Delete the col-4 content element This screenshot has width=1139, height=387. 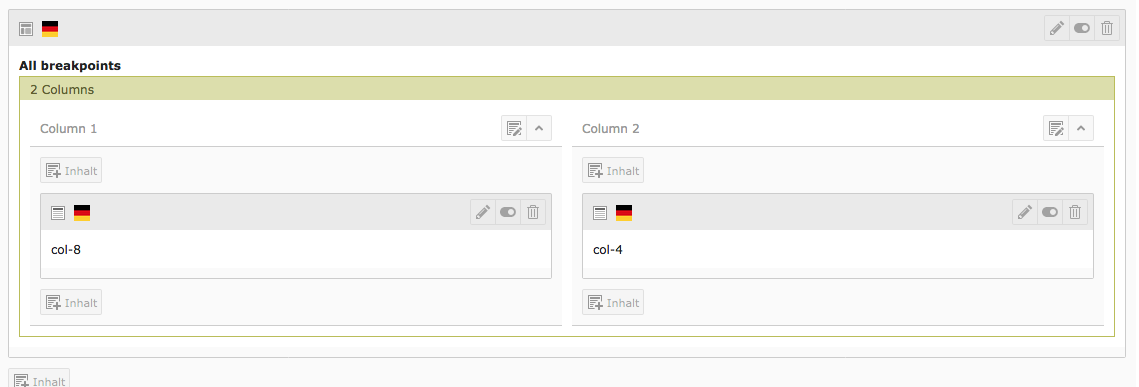click(x=1075, y=212)
